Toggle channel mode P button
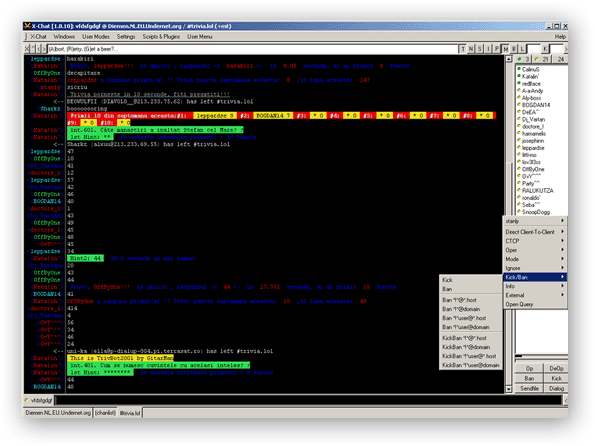The height and width of the screenshot is (446, 595). [x=497, y=49]
